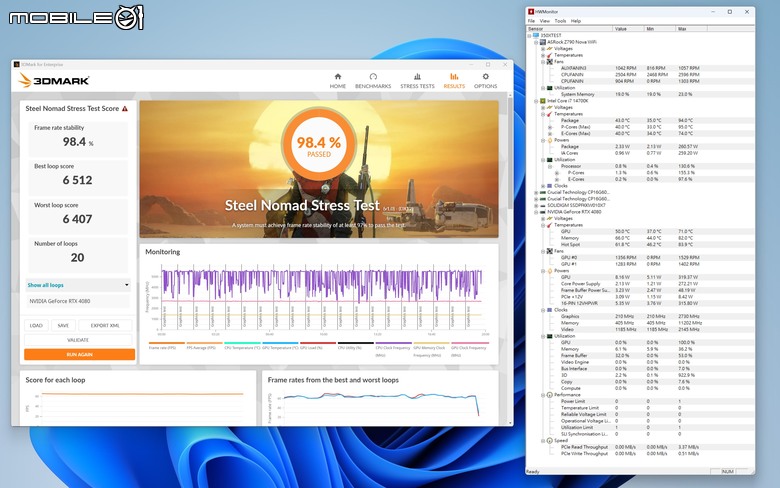Click Voltages icon under ASRock motherboard
The height and width of the screenshot is (488, 780).
[x=550, y=49]
